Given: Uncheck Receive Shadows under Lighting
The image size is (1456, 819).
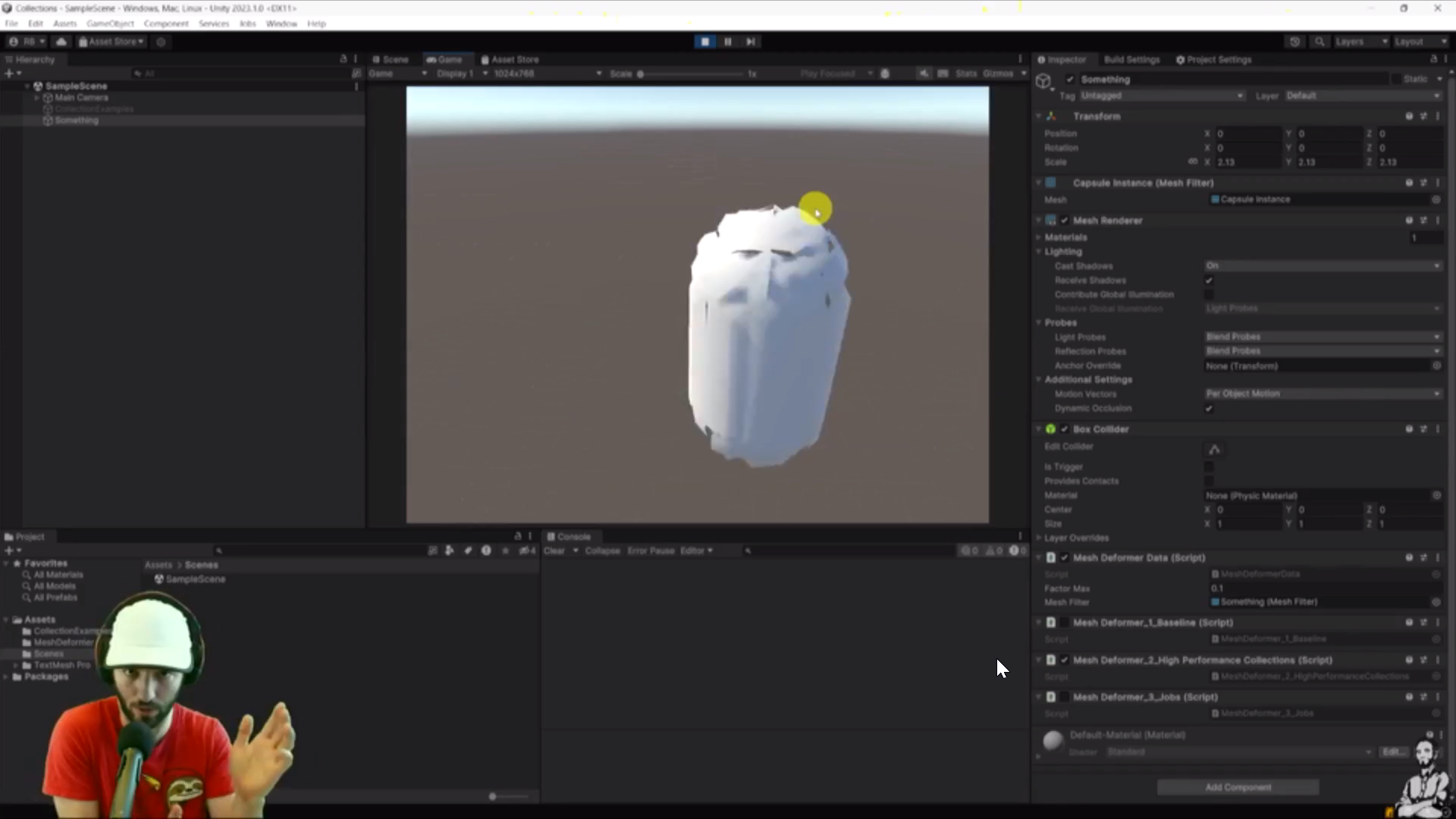Looking at the screenshot, I should [1209, 280].
